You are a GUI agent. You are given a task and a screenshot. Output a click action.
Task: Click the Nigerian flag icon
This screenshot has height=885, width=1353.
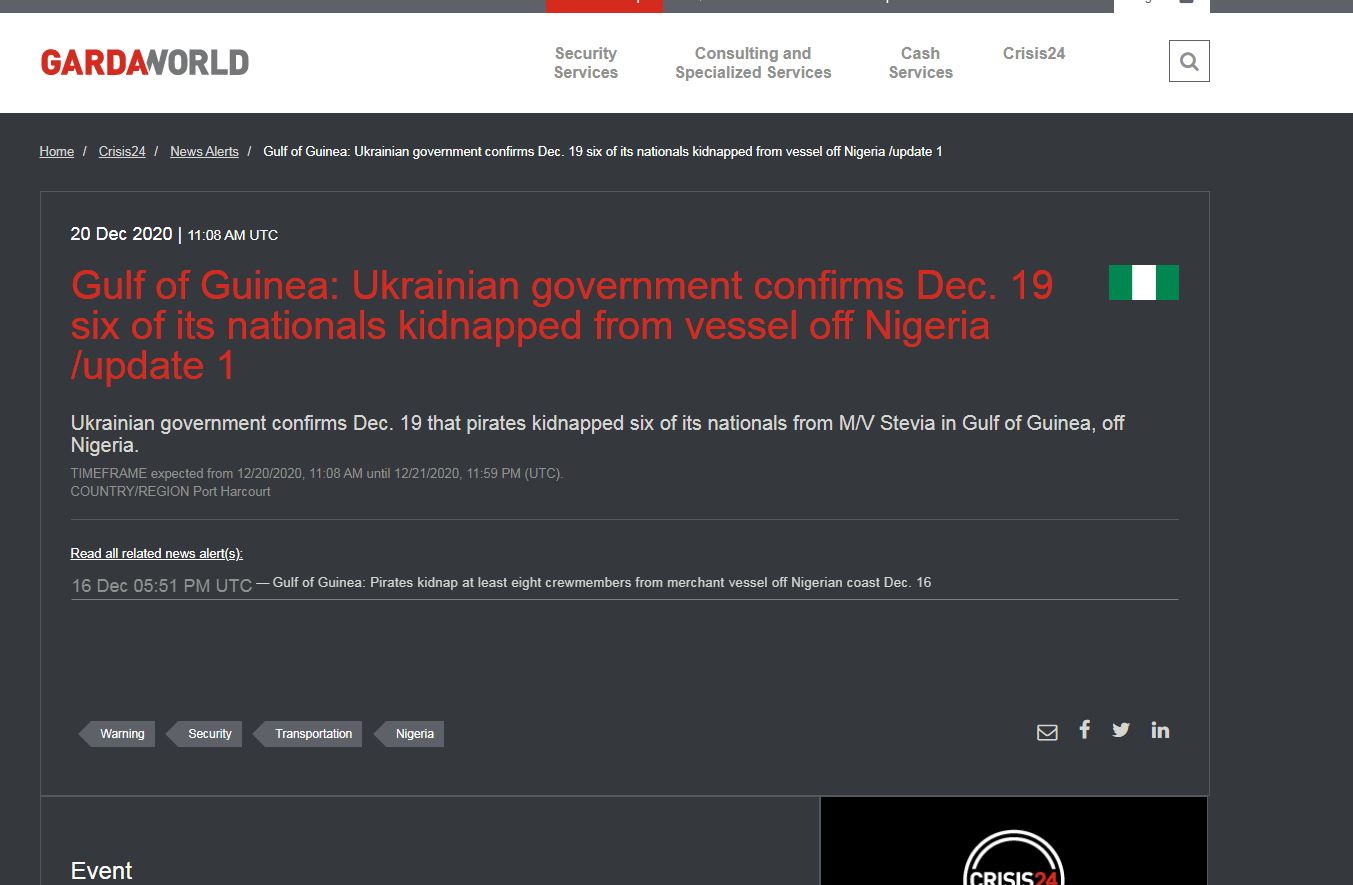(x=1144, y=283)
